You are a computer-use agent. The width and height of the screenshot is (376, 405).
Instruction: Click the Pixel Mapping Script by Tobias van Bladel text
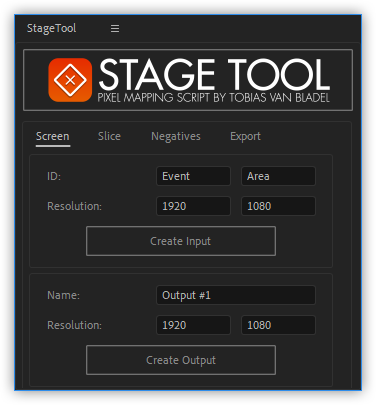[x=214, y=98]
